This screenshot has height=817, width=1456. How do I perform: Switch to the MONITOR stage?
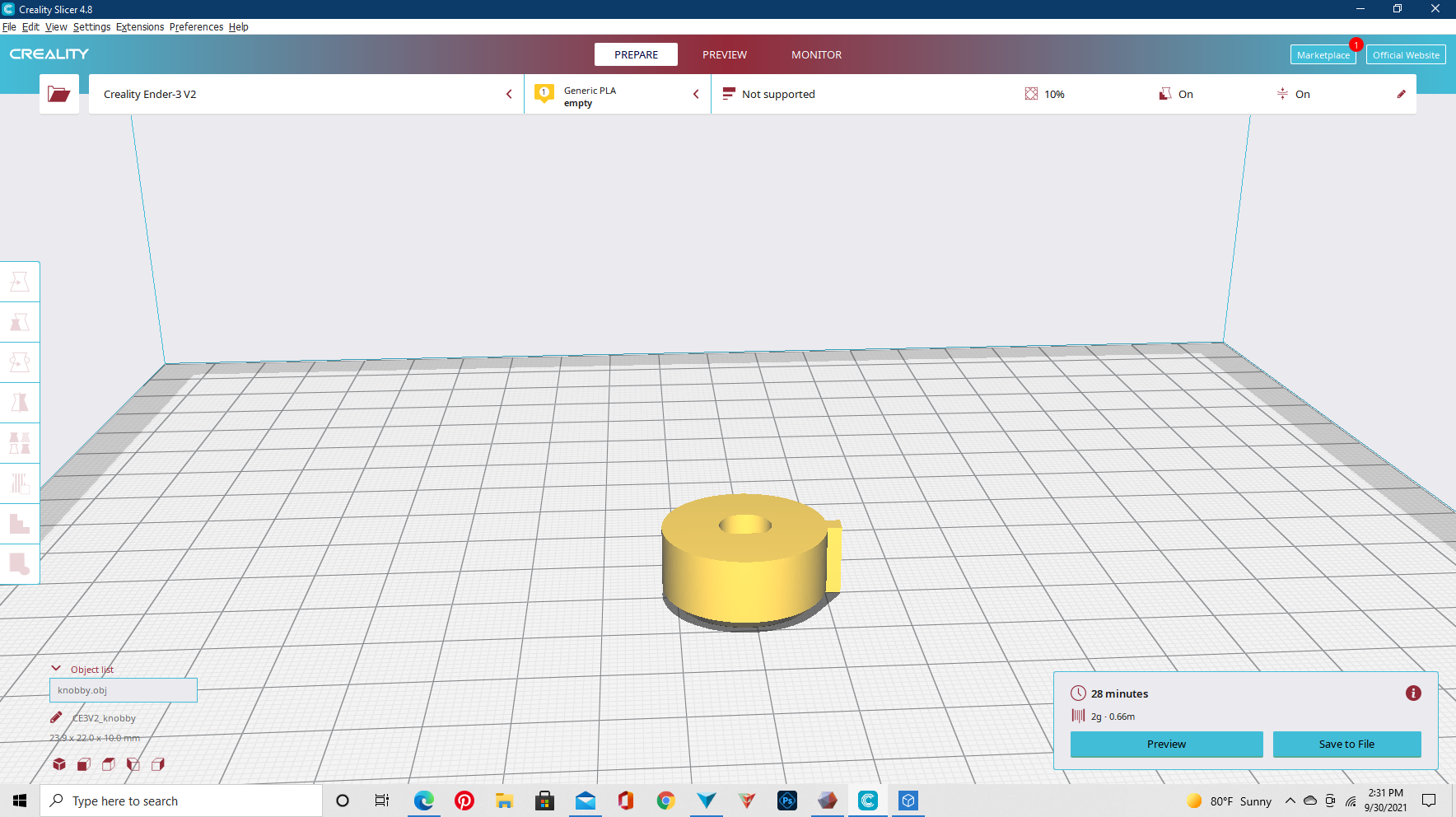[816, 54]
